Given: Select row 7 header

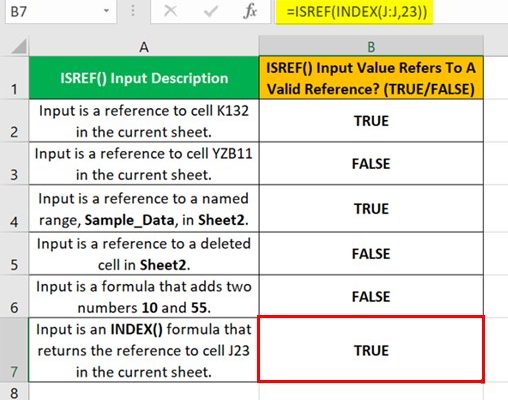Looking at the screenshot, I should pos(14,350).
